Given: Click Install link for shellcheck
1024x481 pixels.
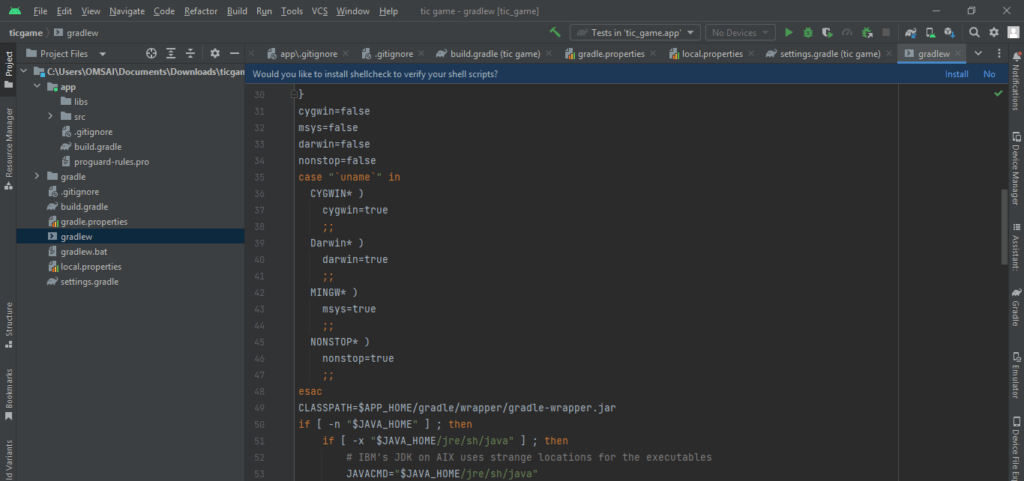Looking at the screenshot, I should 956,73.
